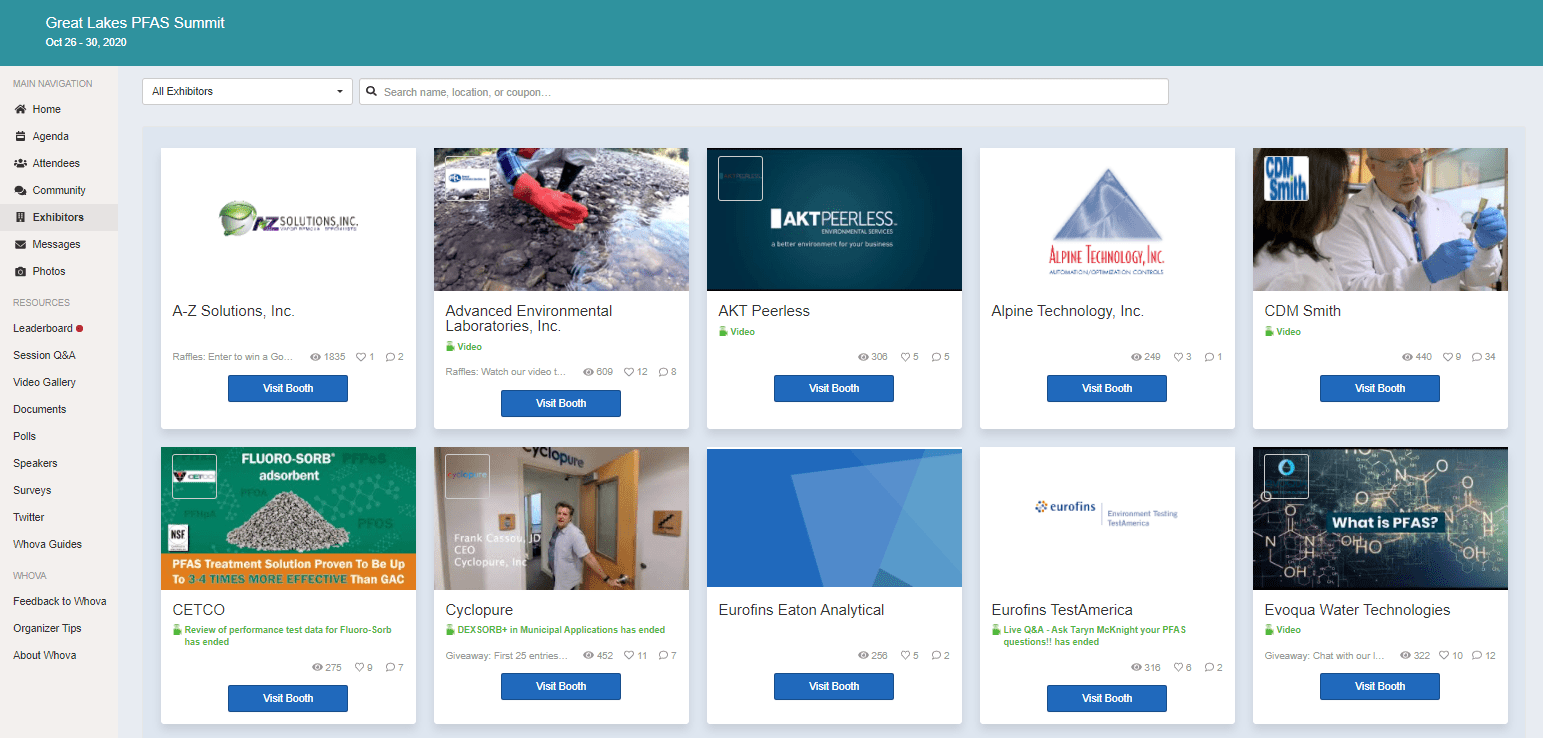
Task: Click the search magnifier icon
Action: click(x=372, y=92)
